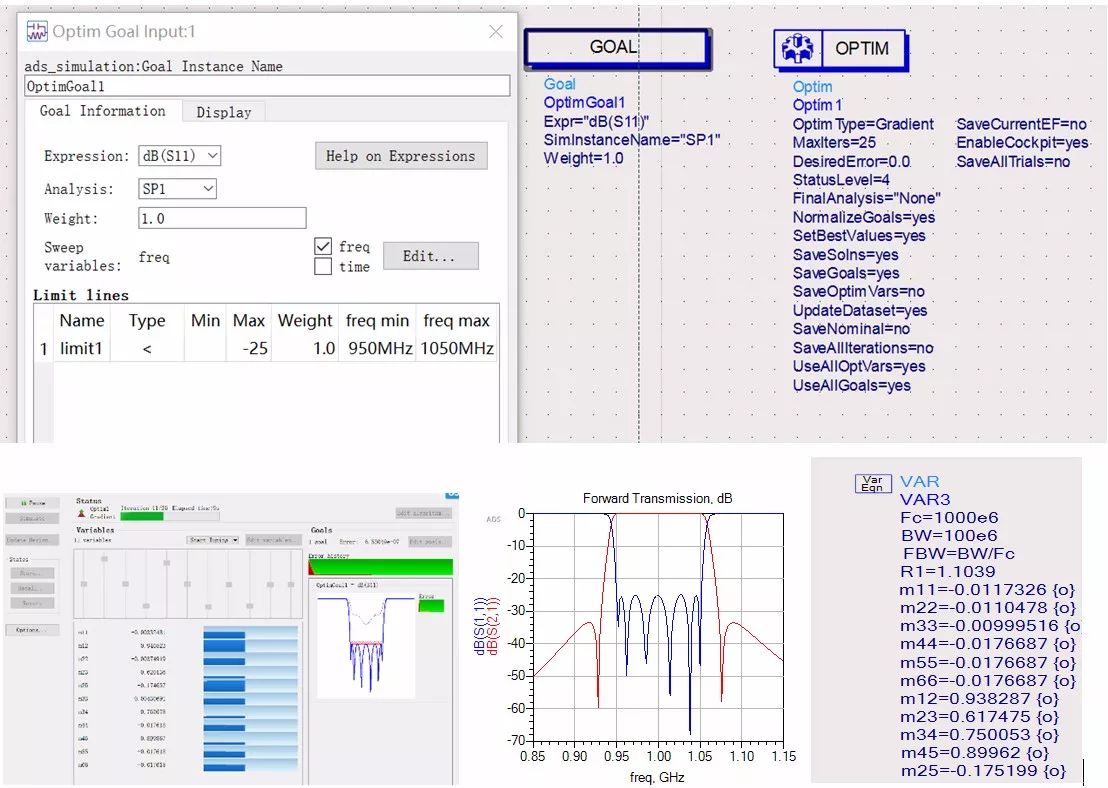Click the Help on Expressions button

pos(401,156)
